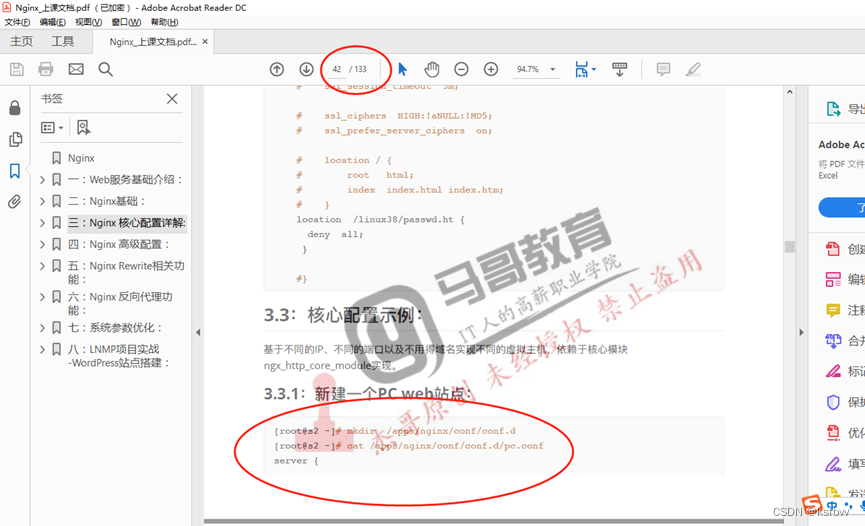Open Comment tool yellow icon
The height and width of the screenshot is (526, 865).
(x=832, y=310)
